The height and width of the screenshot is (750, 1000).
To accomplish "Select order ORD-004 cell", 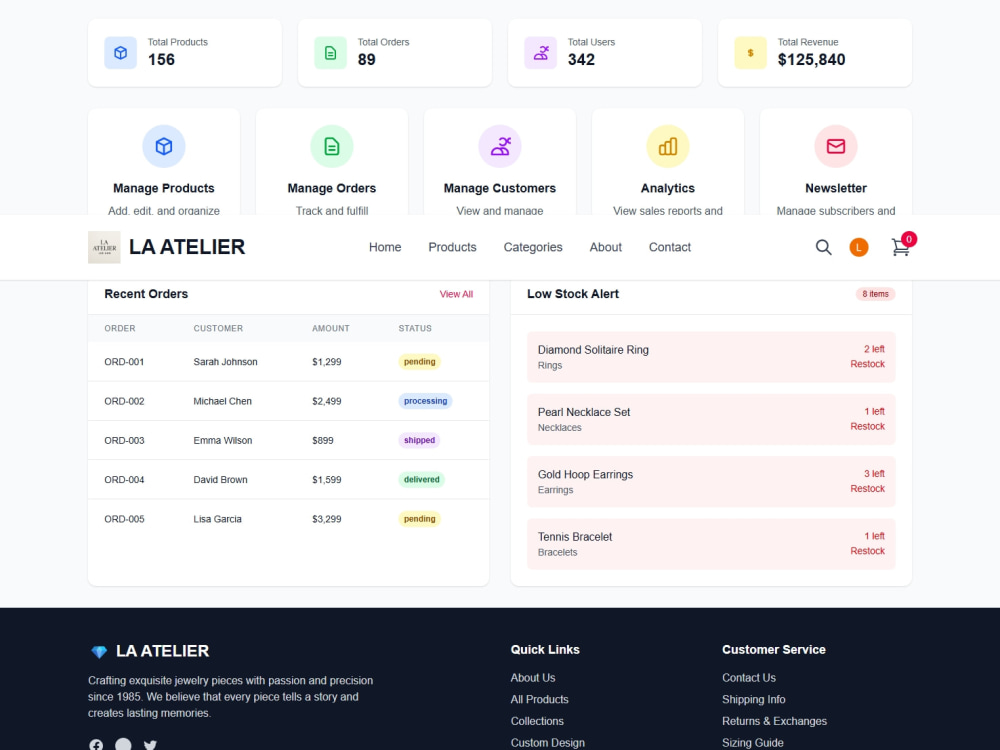I will pyautogui.click(x=124, y=480).
